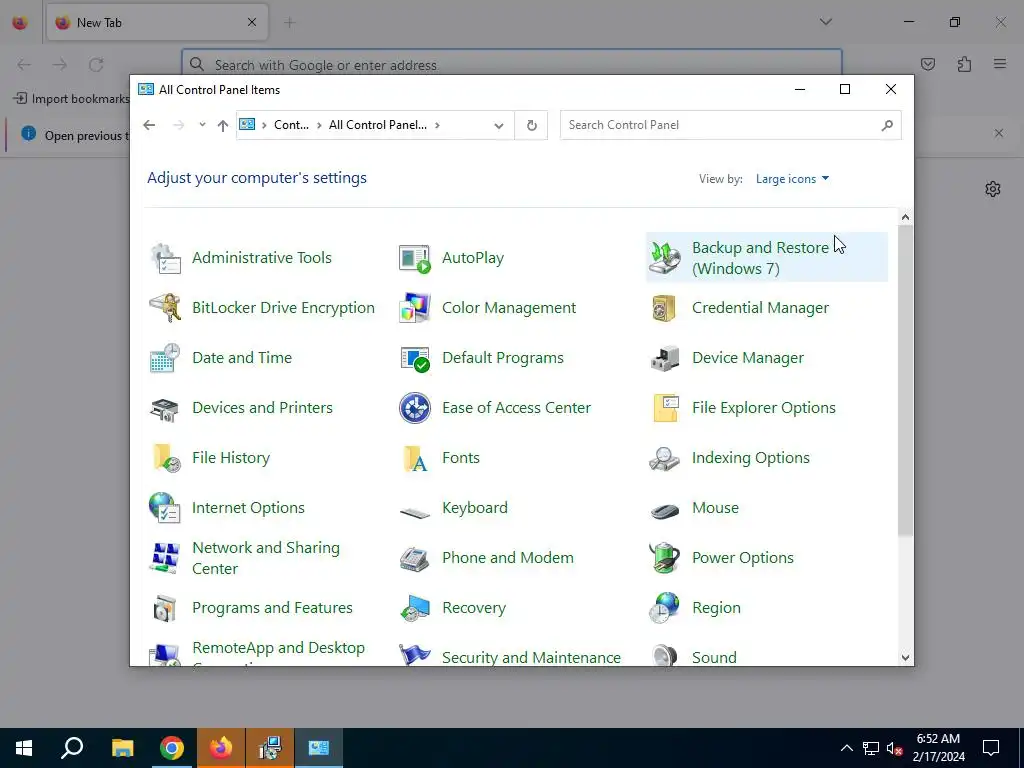Viewport: 1024px width, 768px height.
Task: Open the BitLocker Drive Encryption icon
Action: (x=165, y=308)
